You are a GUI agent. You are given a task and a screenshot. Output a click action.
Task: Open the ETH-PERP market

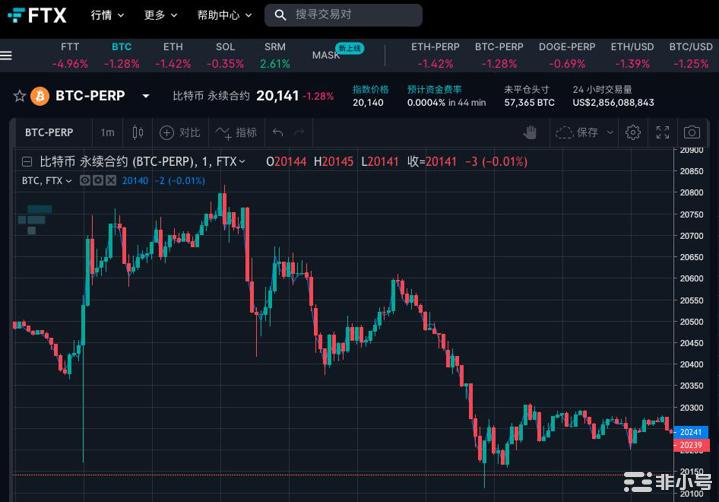[x=435, y=55]
